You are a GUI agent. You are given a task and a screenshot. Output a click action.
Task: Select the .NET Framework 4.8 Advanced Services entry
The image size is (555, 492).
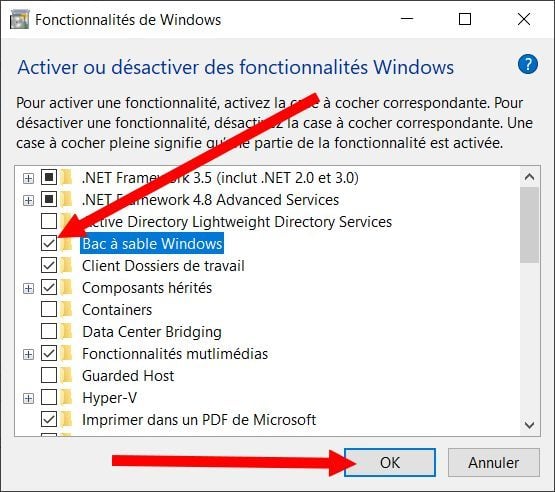click(210, 200)
